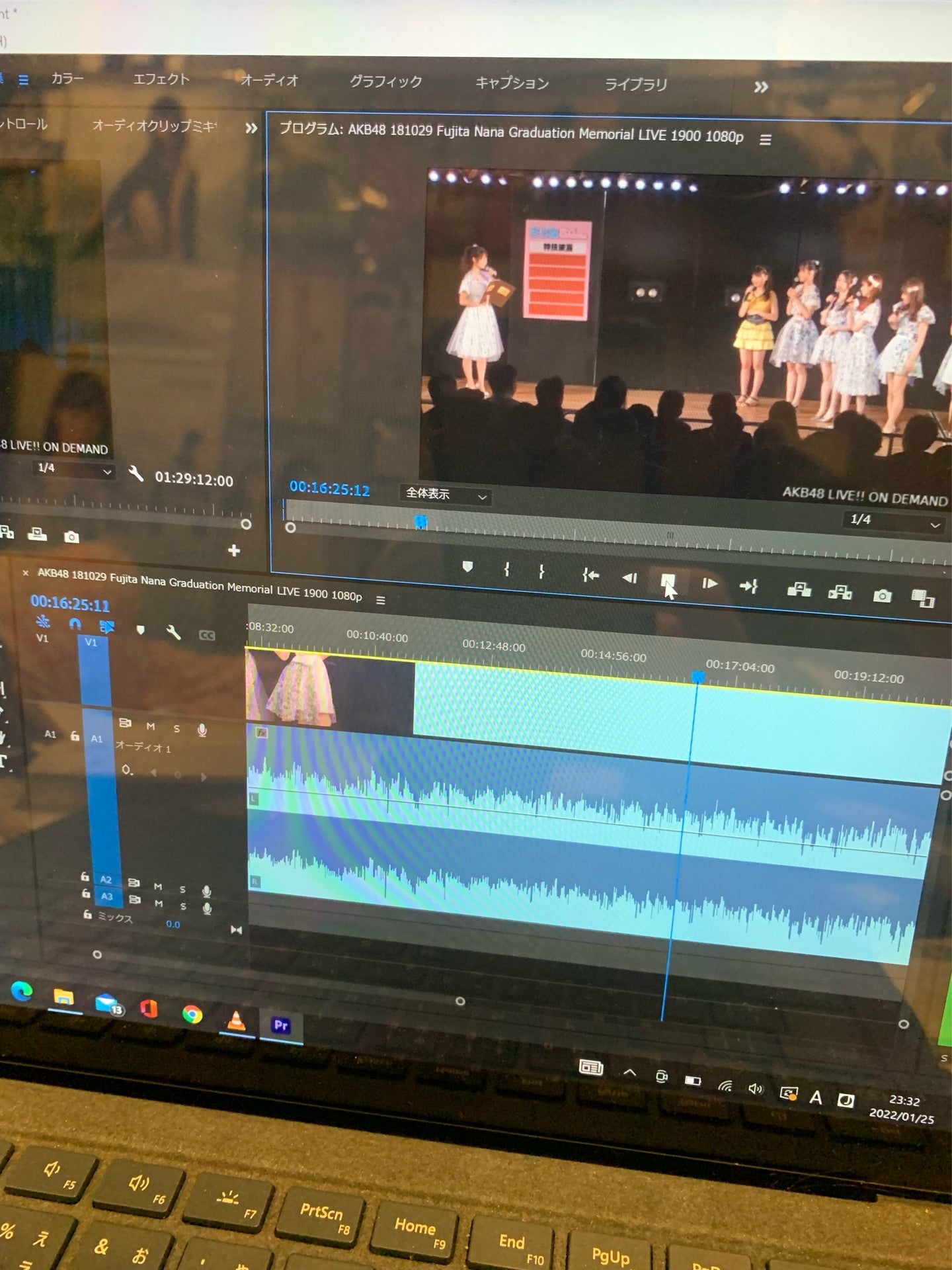Mute audio track A2
The image size is (952, 1270).
(158, 886)
